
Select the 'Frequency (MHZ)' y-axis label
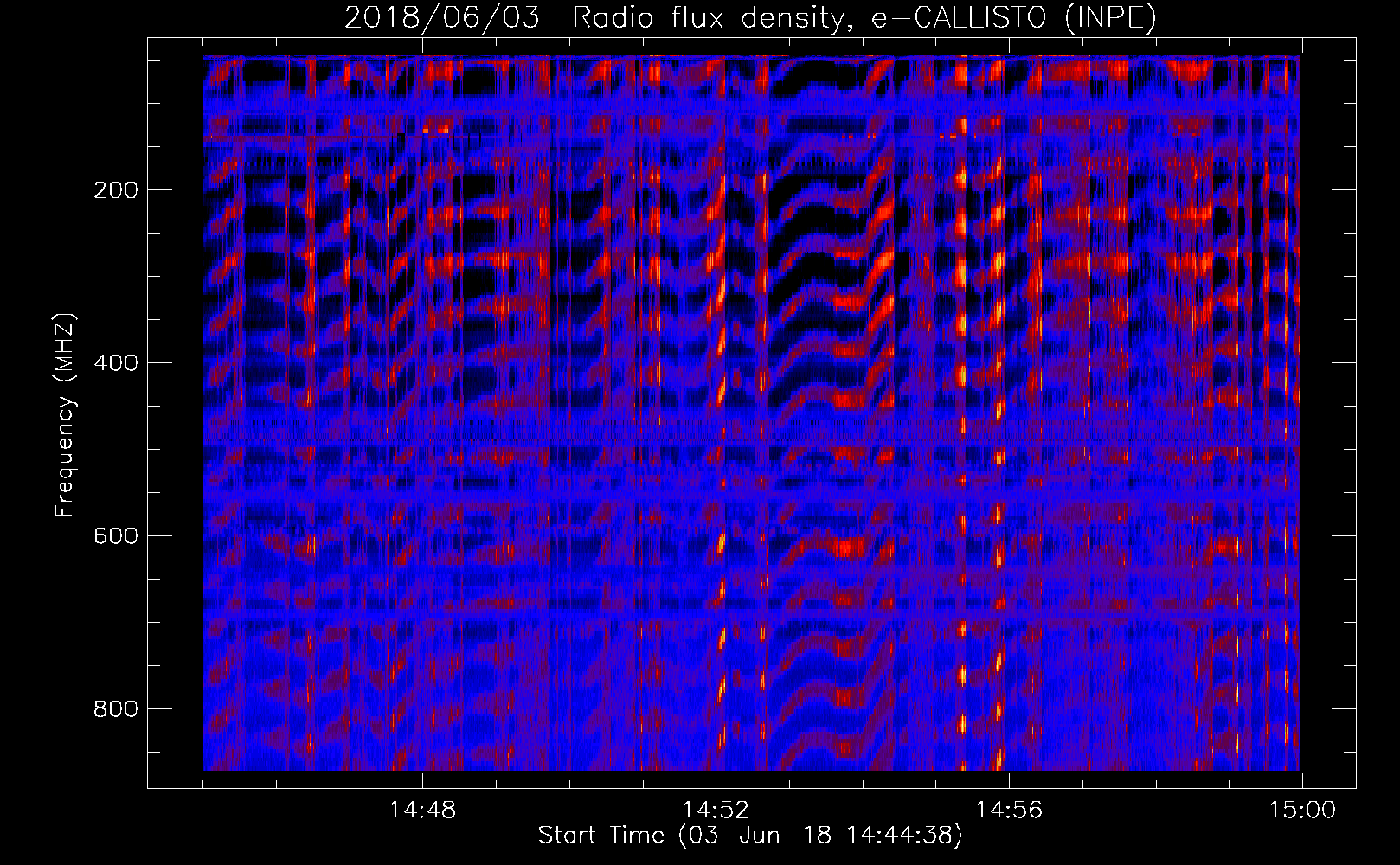tap(65, 415)
